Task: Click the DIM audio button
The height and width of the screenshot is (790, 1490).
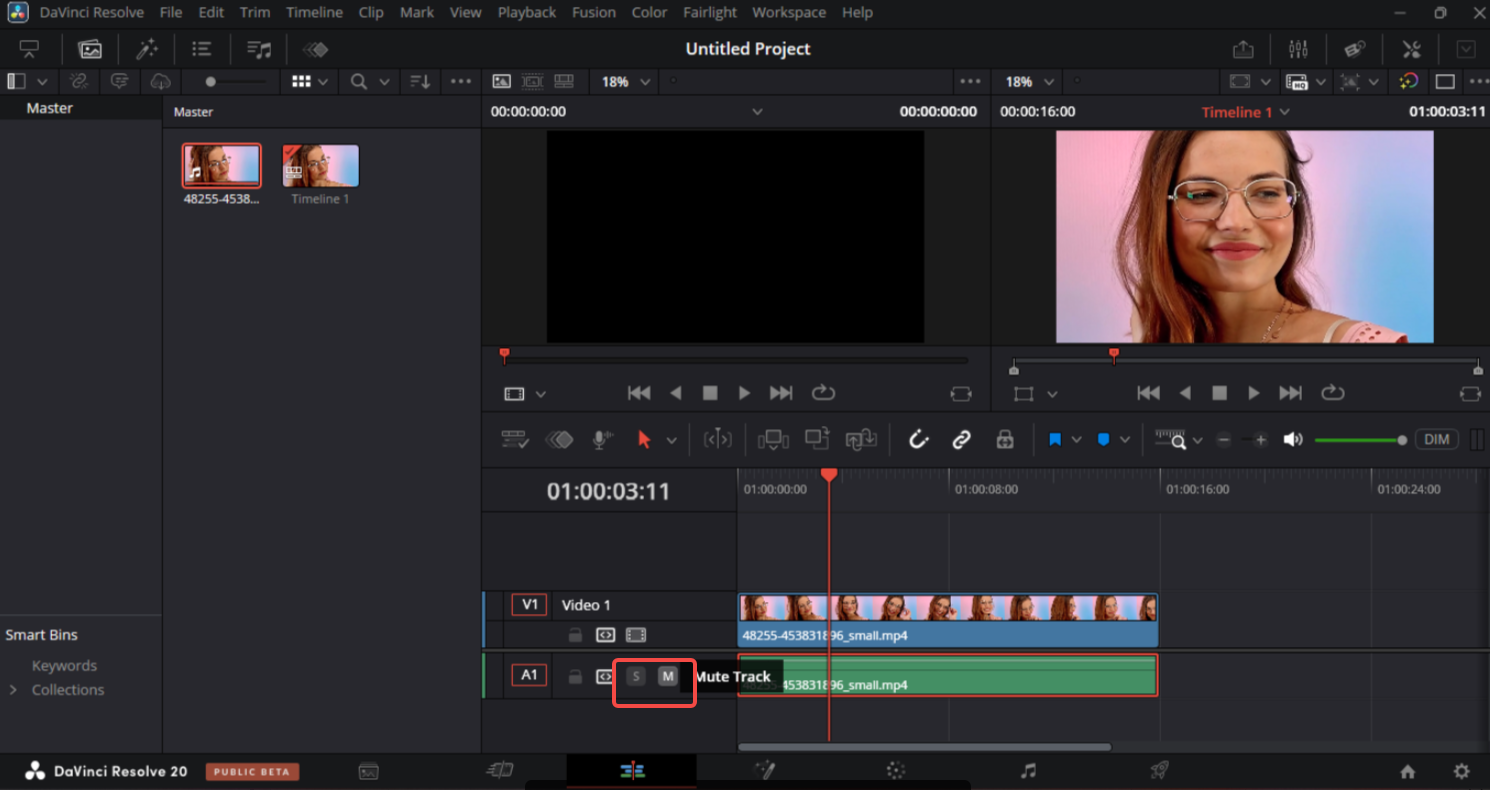Action: pyautogui.click(x=1436, y=439)
